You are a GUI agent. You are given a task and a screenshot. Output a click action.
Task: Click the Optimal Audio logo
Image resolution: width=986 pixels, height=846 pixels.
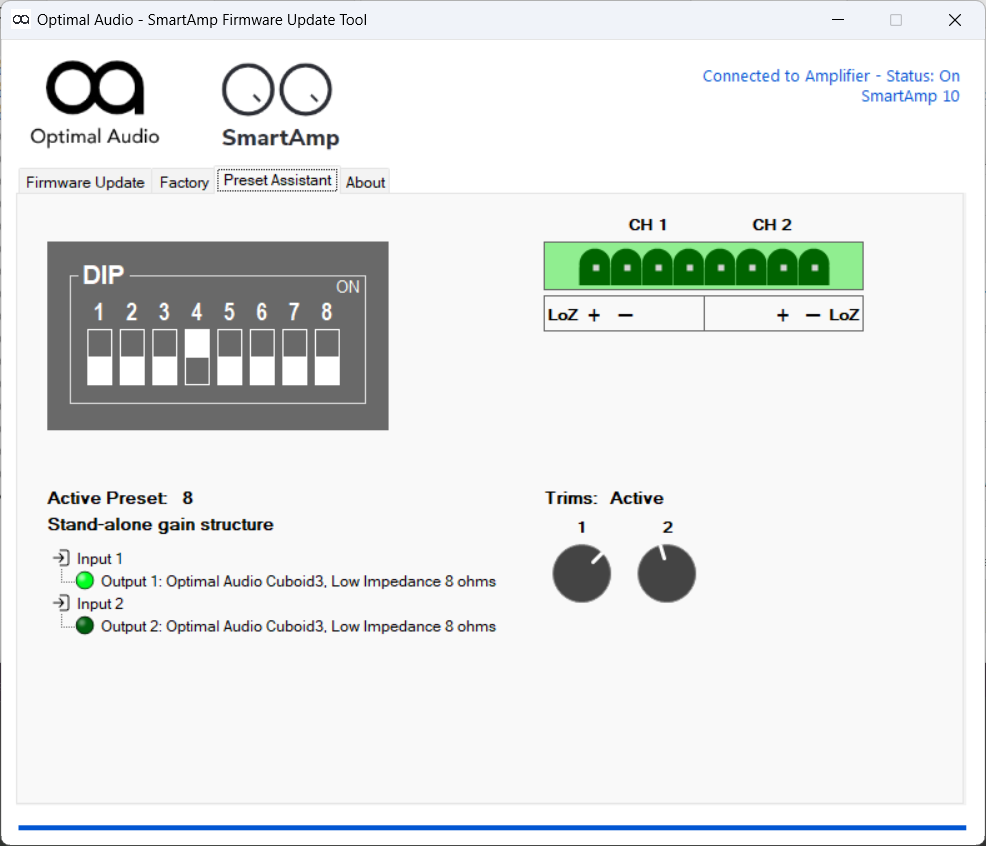click(x=95, y=104)
